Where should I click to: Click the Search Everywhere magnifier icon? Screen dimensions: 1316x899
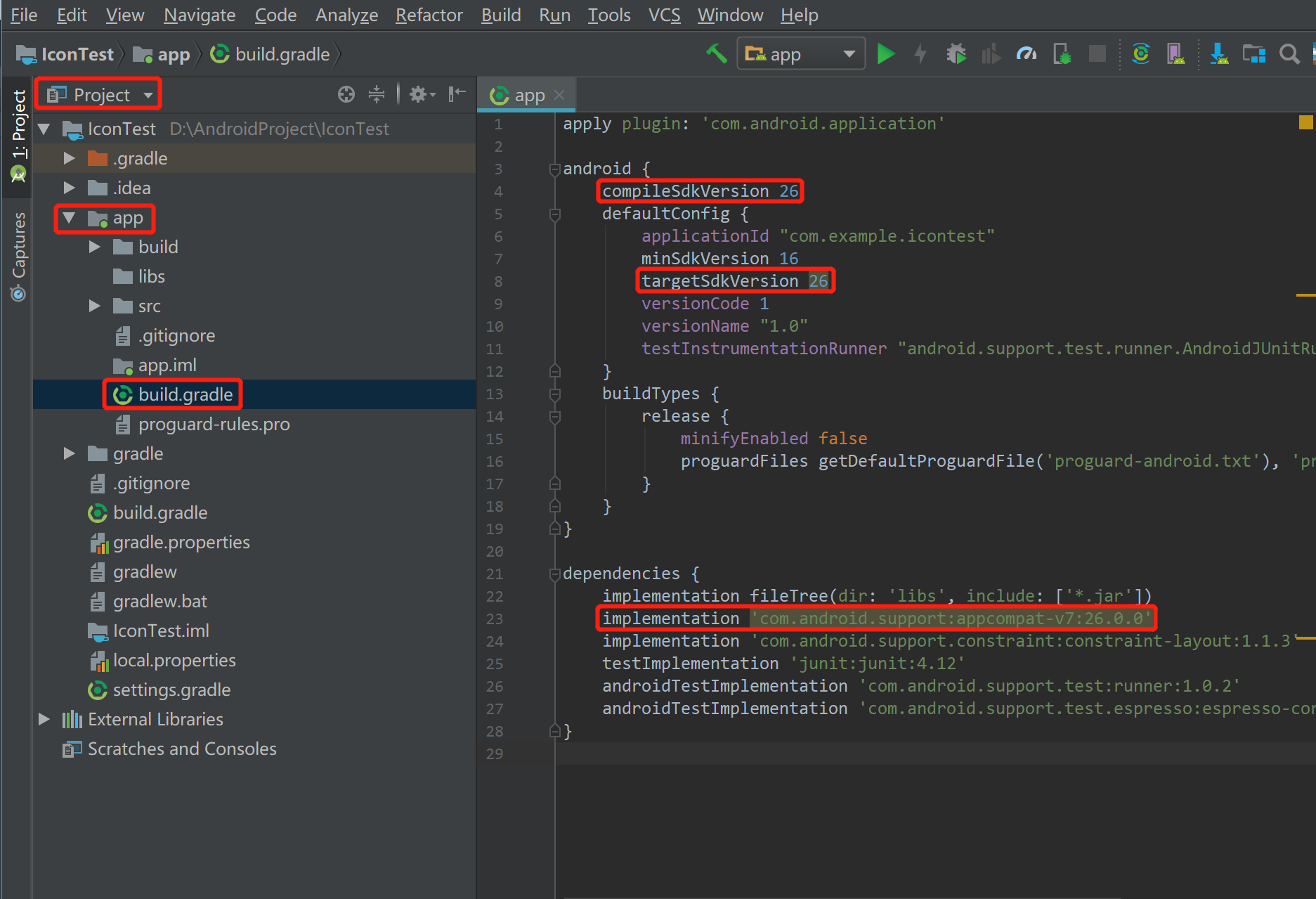pos(1289,53)
